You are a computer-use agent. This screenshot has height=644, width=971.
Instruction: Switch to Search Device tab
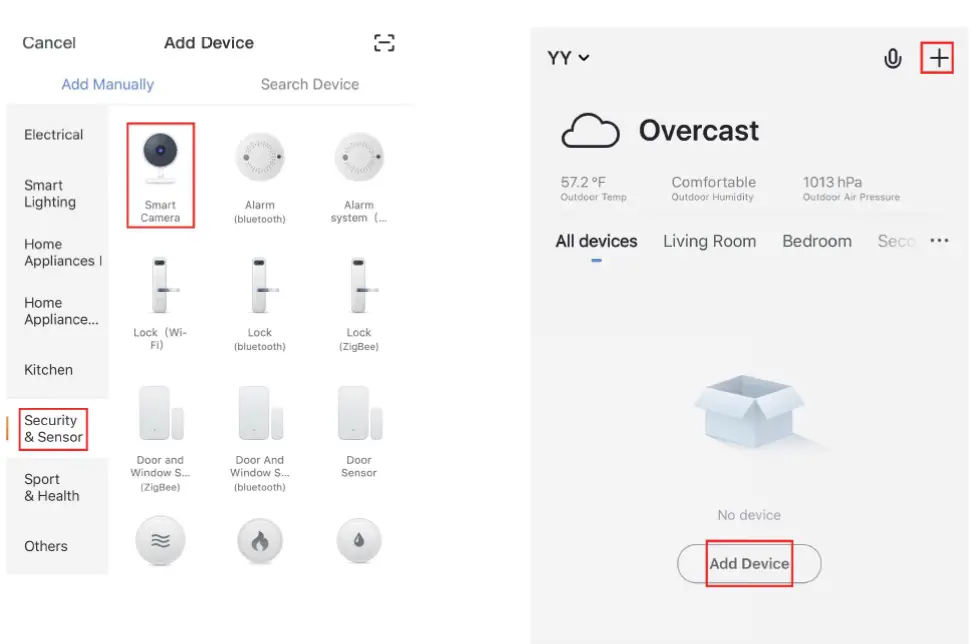(310, 84)
